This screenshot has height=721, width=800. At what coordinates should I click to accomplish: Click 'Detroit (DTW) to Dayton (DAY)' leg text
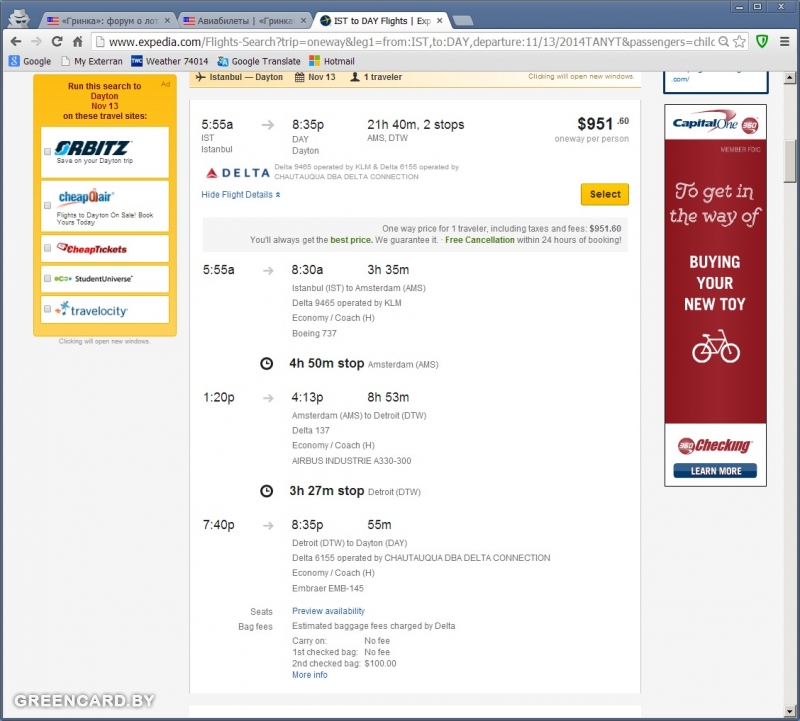point(349,543)
